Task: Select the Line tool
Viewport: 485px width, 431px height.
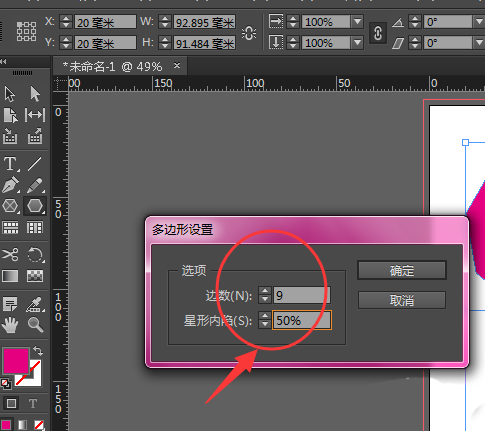Action: click(35, 164)
